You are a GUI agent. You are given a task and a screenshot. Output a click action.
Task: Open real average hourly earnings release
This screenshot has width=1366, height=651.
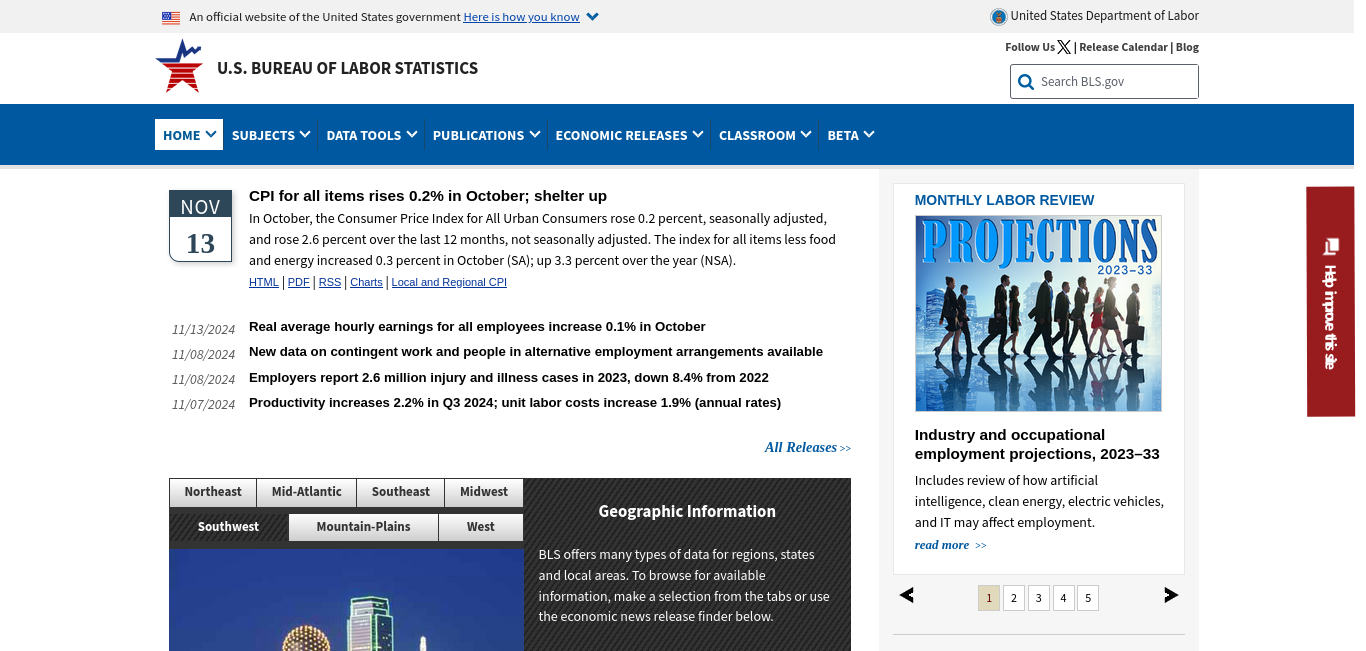[x=477, y=327]
